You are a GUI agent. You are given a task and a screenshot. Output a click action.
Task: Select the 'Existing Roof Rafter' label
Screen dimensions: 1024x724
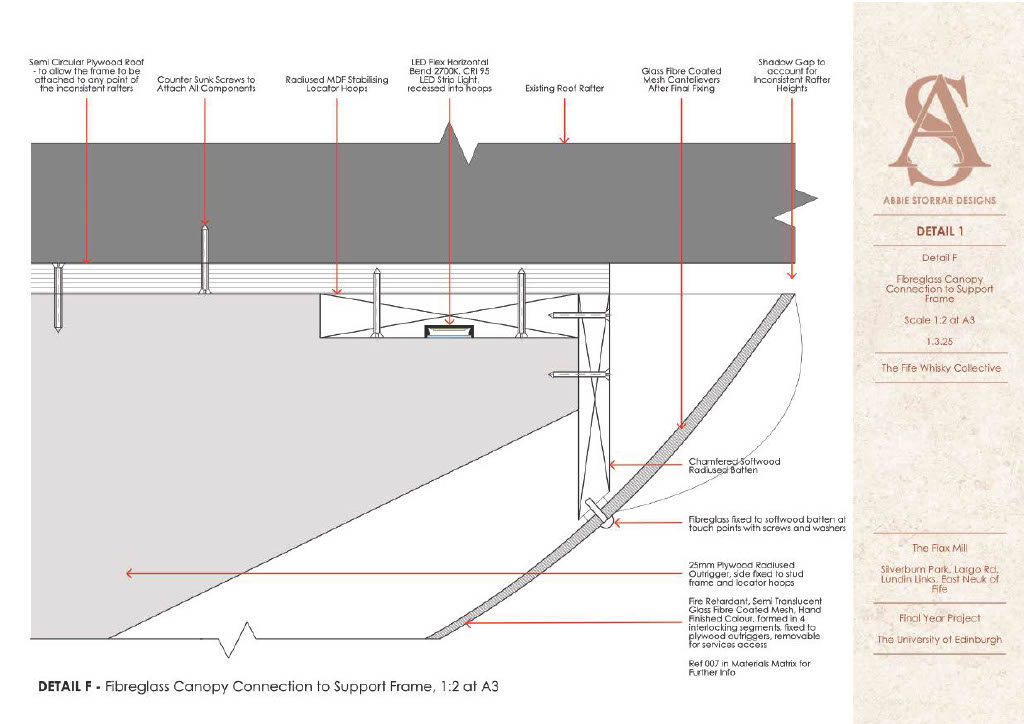(x=564, y=88)
